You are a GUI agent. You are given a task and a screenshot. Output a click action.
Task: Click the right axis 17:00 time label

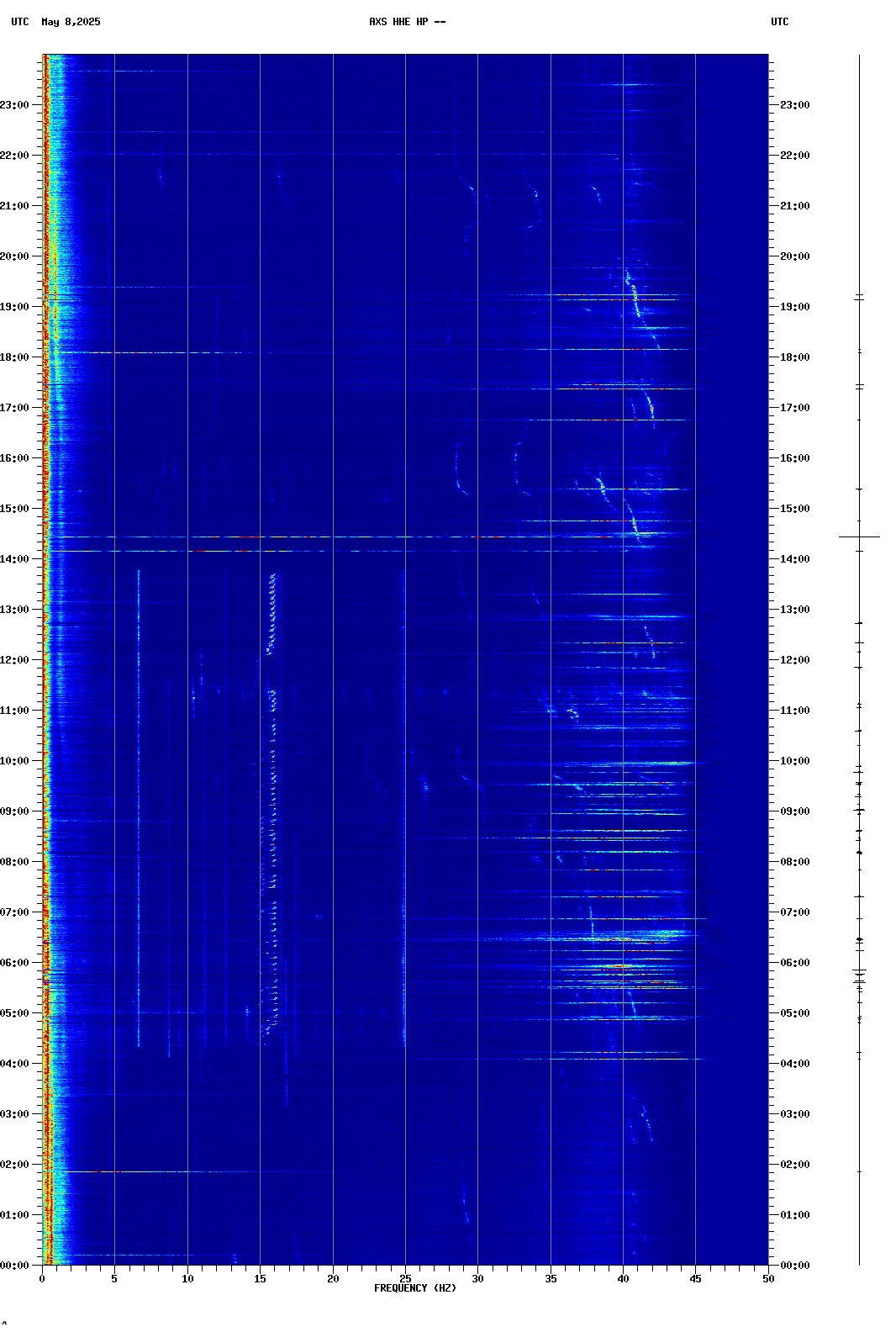[795, 408]
